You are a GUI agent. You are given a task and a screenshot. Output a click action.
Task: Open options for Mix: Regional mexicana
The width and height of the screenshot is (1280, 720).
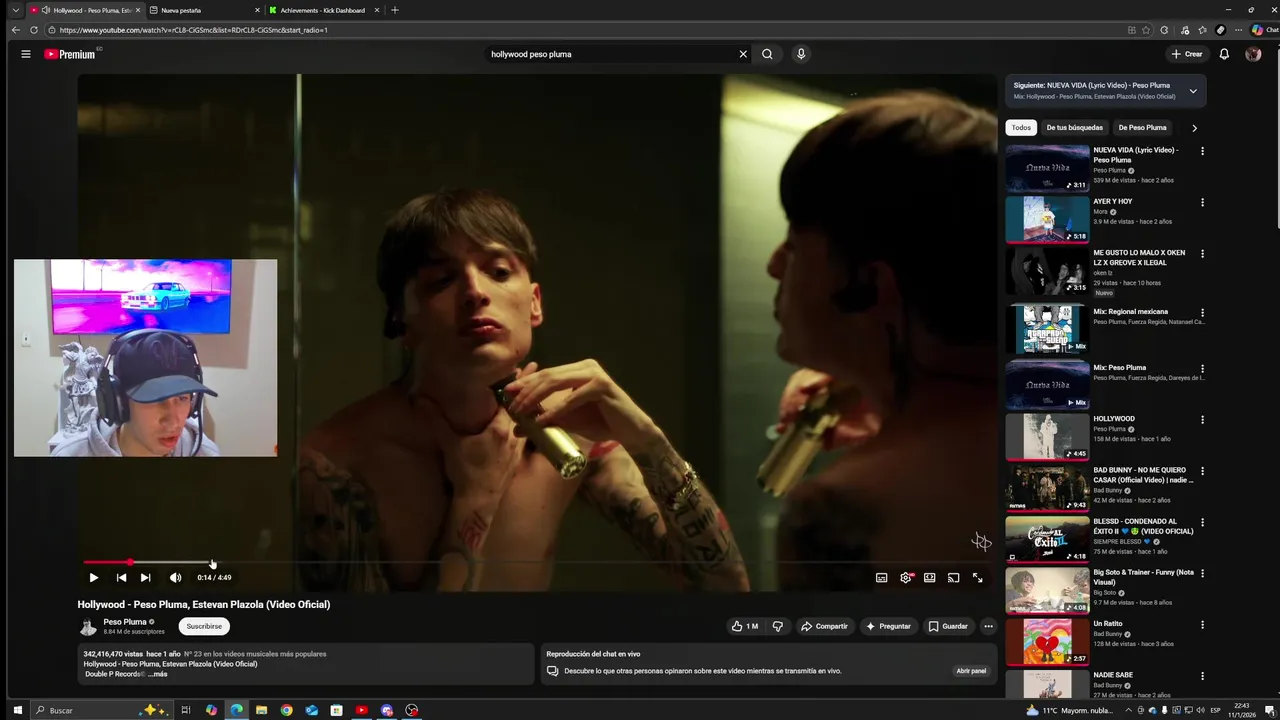tap(1202, 313)
